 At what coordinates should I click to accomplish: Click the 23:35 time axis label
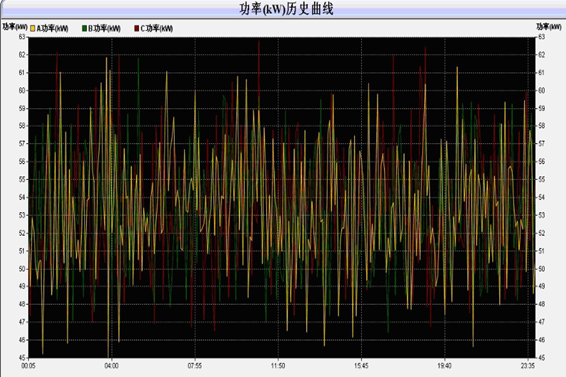point(528,366)
